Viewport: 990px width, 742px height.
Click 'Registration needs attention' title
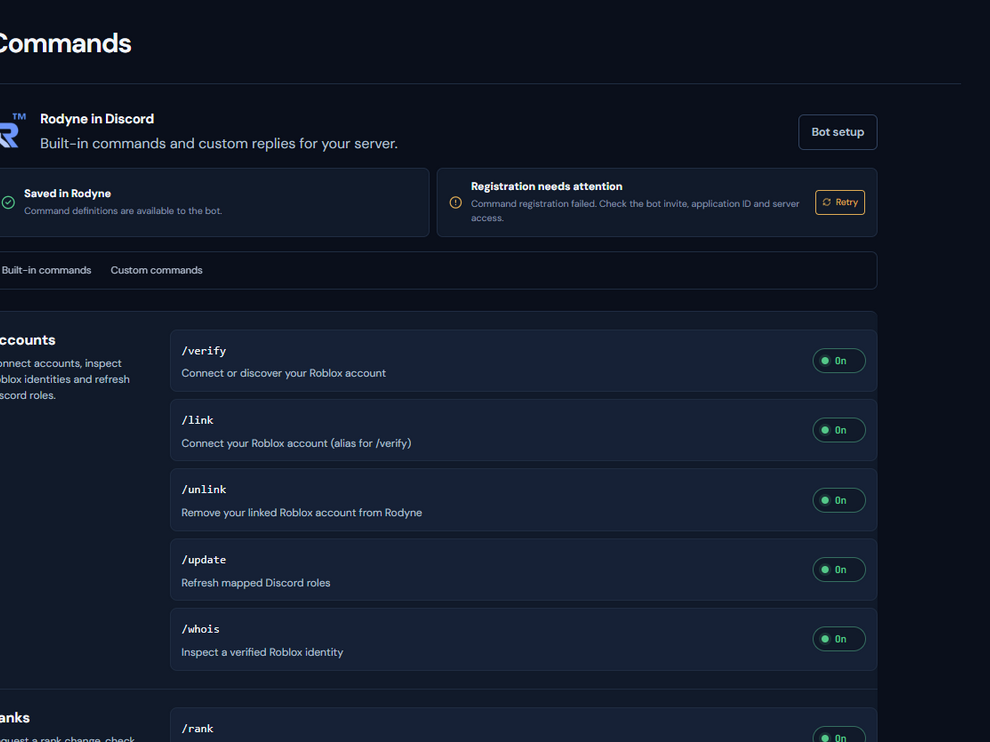click(546, 186)
